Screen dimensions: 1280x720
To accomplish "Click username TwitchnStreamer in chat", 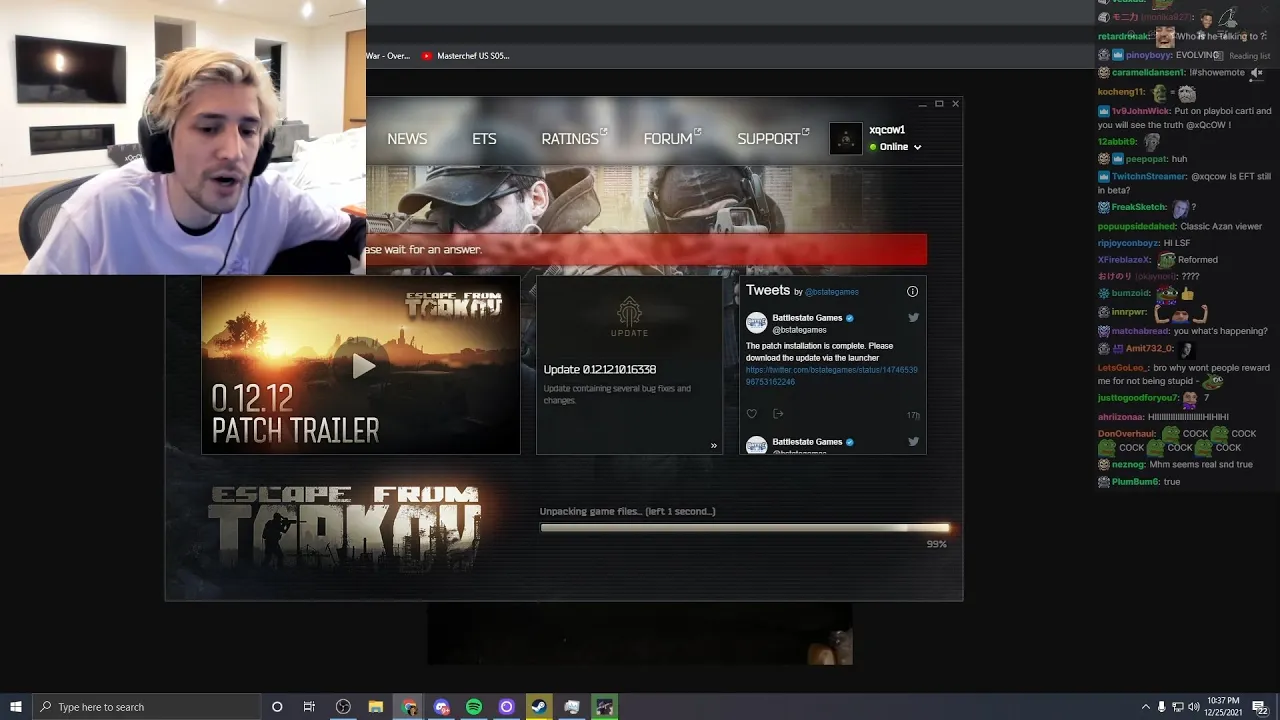I will [1148, 176].
